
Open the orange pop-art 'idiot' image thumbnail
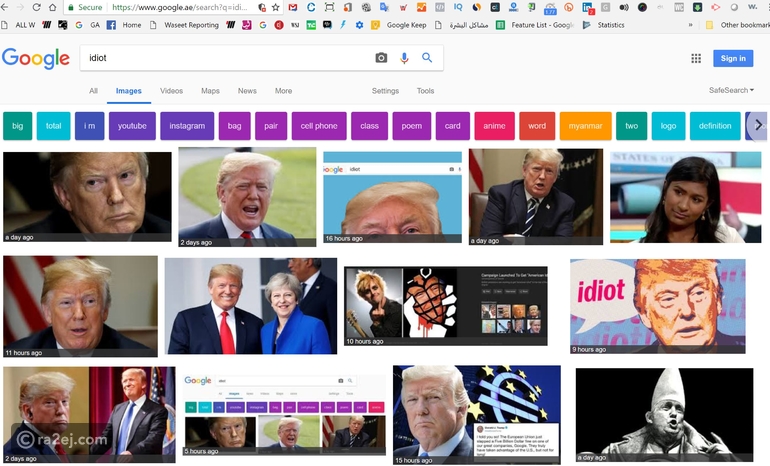click(657, 306)
